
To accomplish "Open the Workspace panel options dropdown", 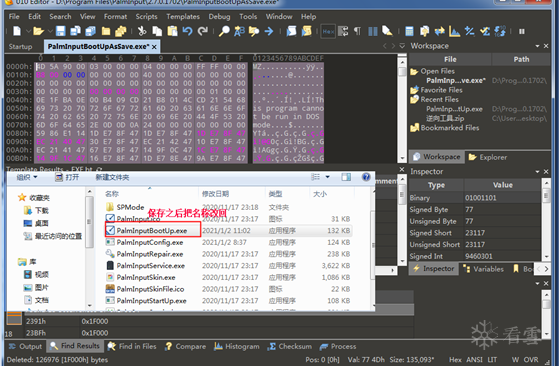I will click(x=538, y=46).
